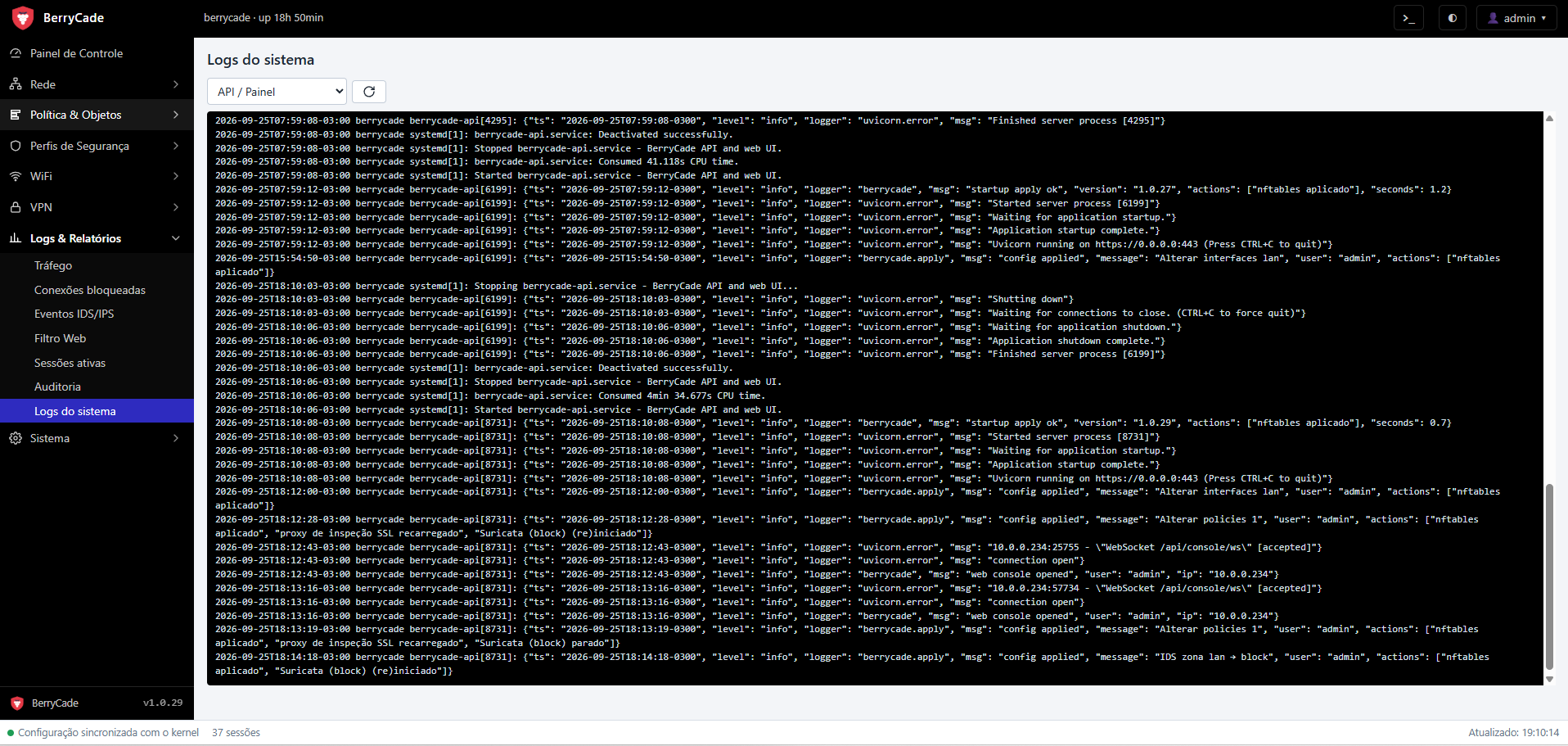The width and height of the screenshot is (1568, 746).
Task: Click the BerryCade shield logo in header
Action: click(23, 18)
